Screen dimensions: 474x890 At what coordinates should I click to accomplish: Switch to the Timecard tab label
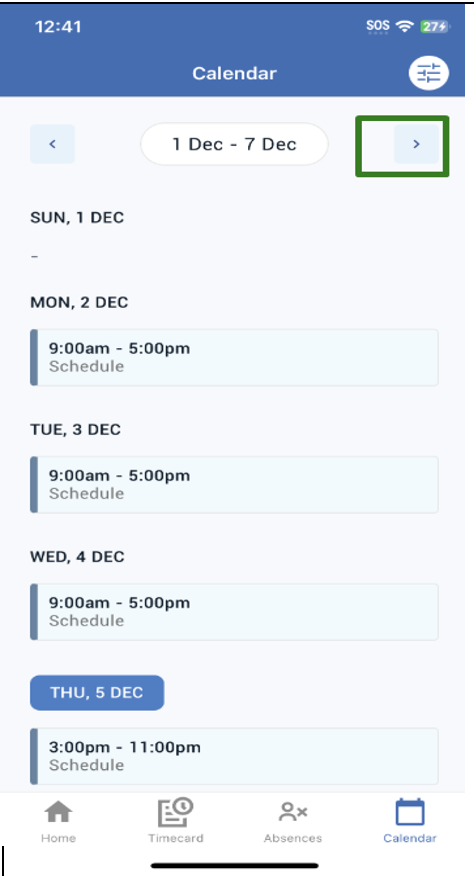pyautogui.click(x=175, y=838)
